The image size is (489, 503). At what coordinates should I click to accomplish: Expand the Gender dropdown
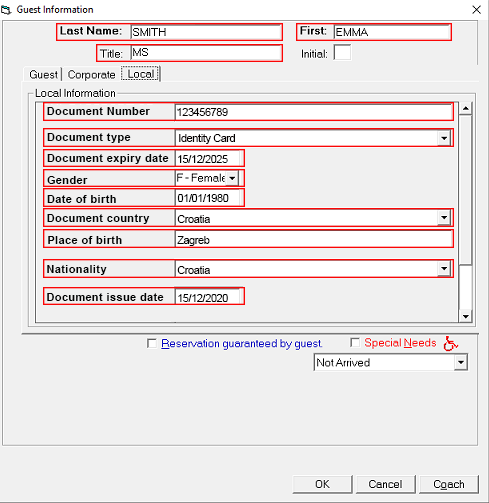click(x=232, y=178)
